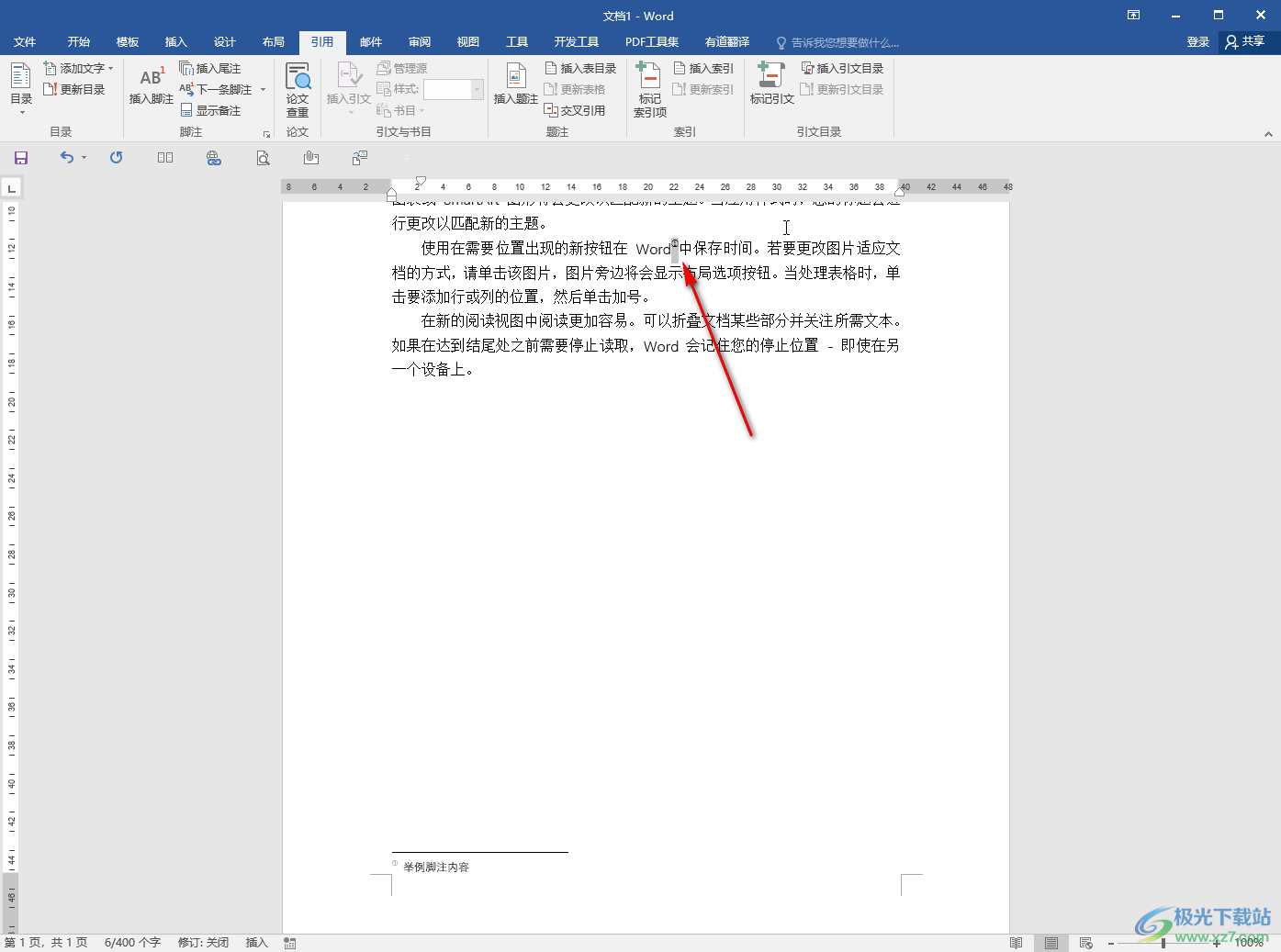
Task: Click 插入尾注 insert endnote
Action: tap(210, 68)
